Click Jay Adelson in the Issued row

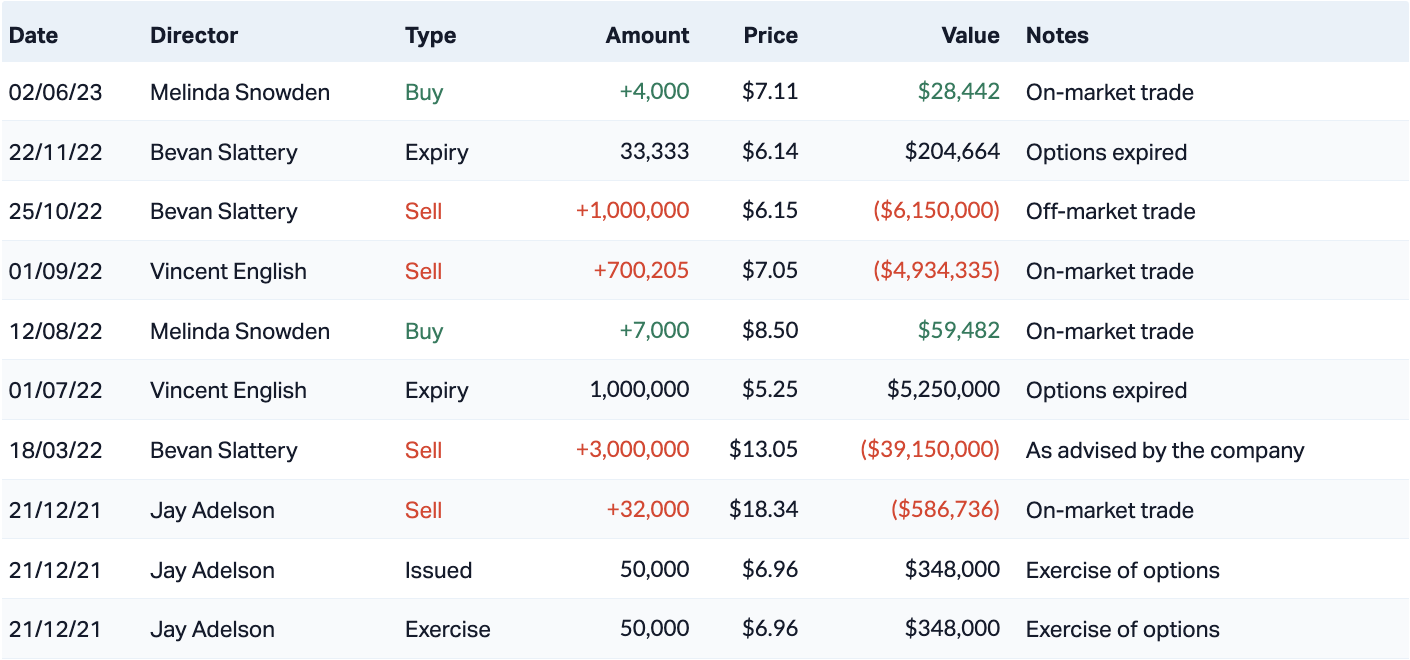pyautogui.click(x=212, y=570)
